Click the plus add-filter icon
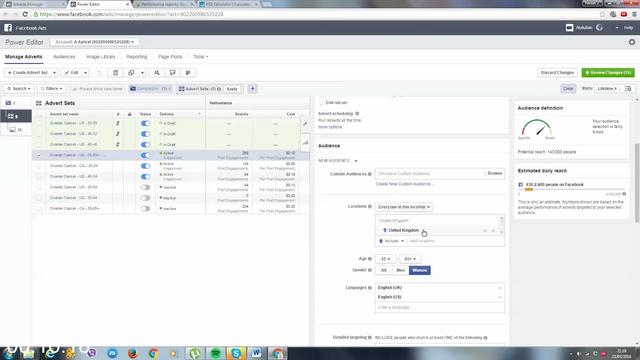This screenshot has height=360, width=640. point(252,89)
